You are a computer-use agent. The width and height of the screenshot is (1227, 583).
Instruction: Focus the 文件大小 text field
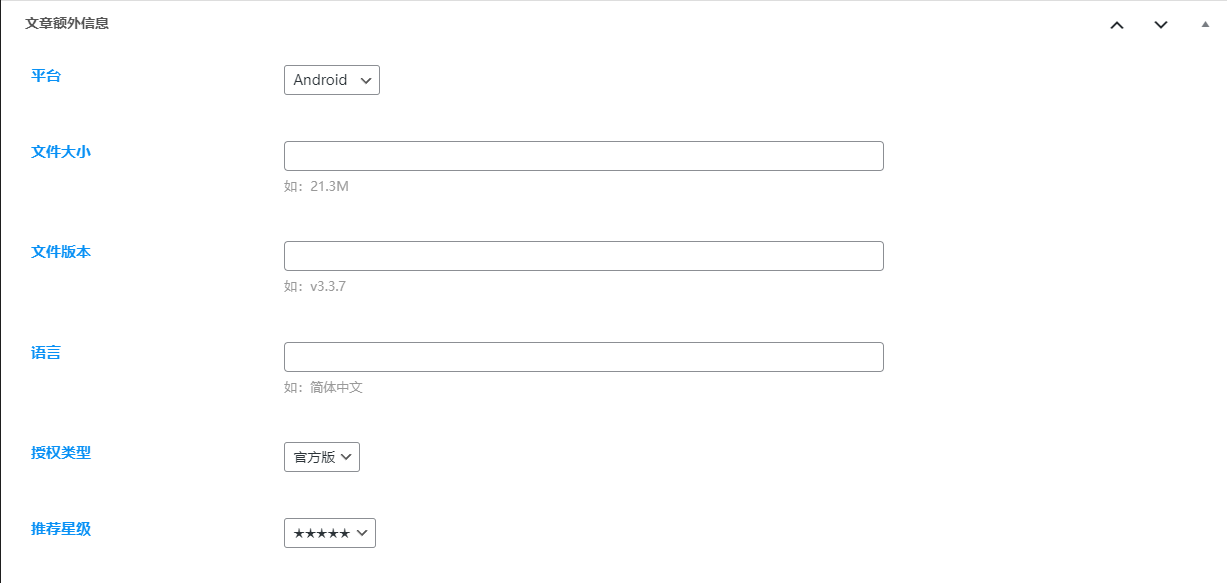pyautogui.click(x=583, y=156)
